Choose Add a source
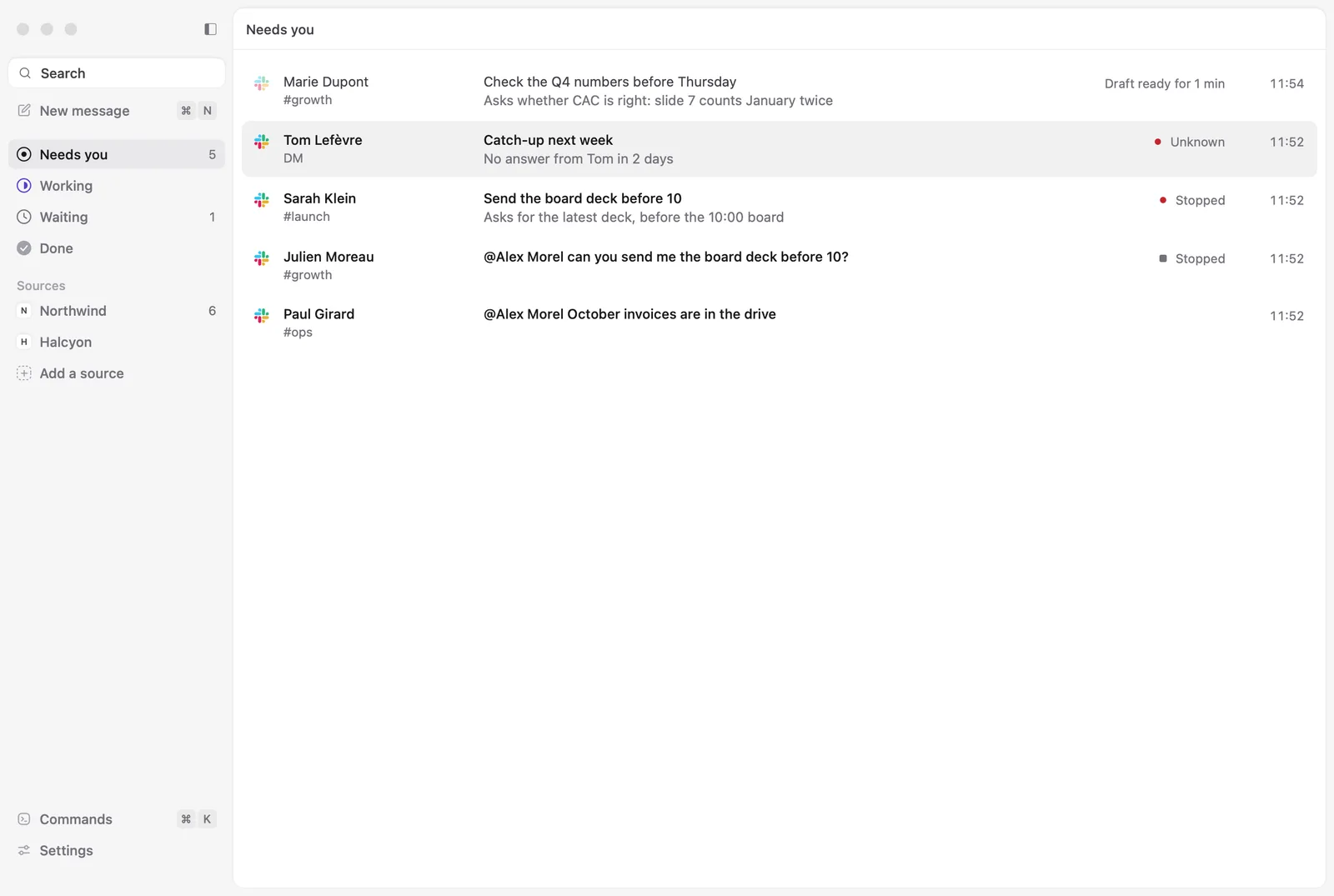 [x=117, y=373]
